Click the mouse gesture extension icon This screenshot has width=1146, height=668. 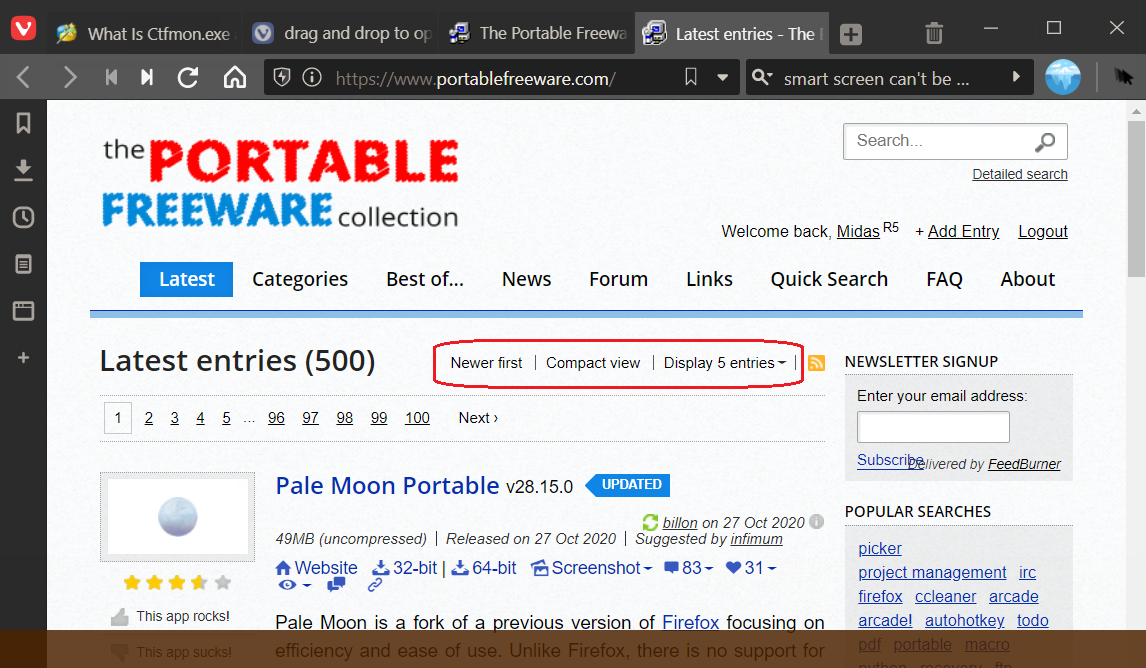1123,77
